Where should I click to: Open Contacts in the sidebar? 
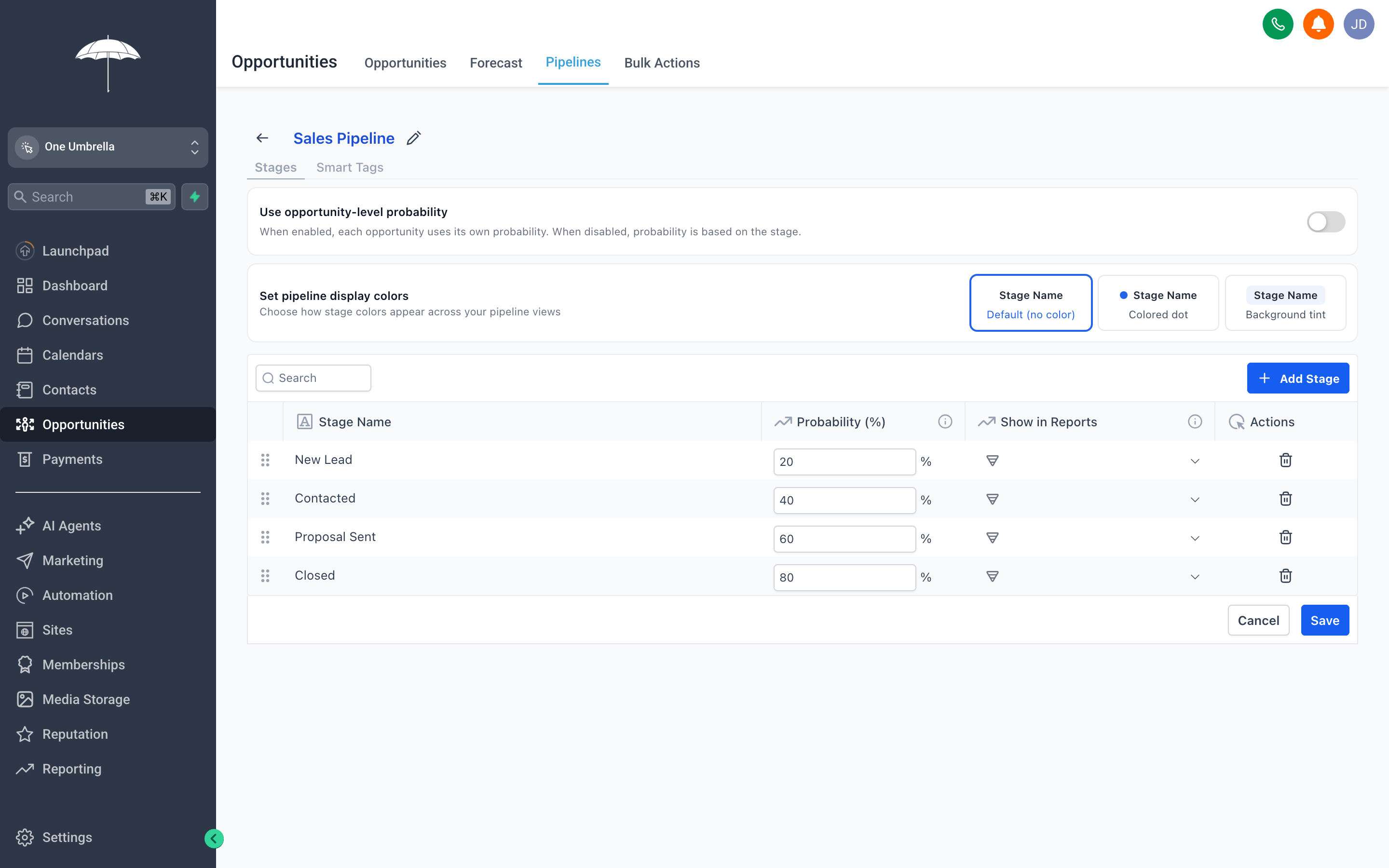point(108,390)
